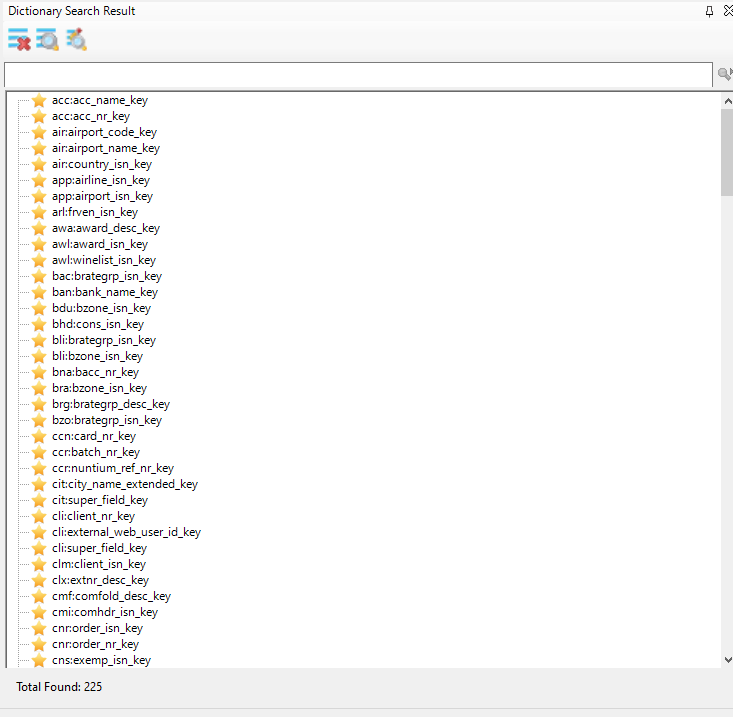Click the star icon beside cli:client_nr_key
Viewport: 733px width, 717px height.
[39, 516]
